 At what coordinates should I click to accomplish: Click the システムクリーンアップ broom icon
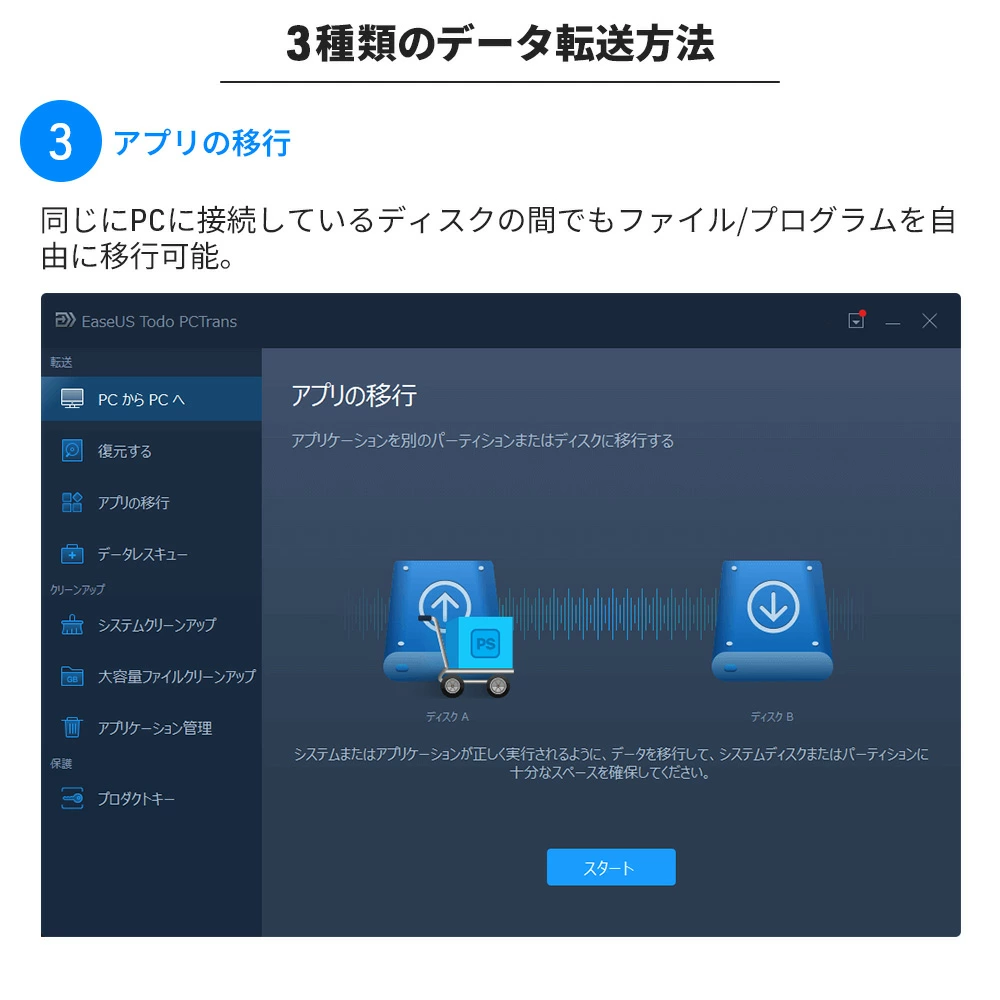click(72, 624)
